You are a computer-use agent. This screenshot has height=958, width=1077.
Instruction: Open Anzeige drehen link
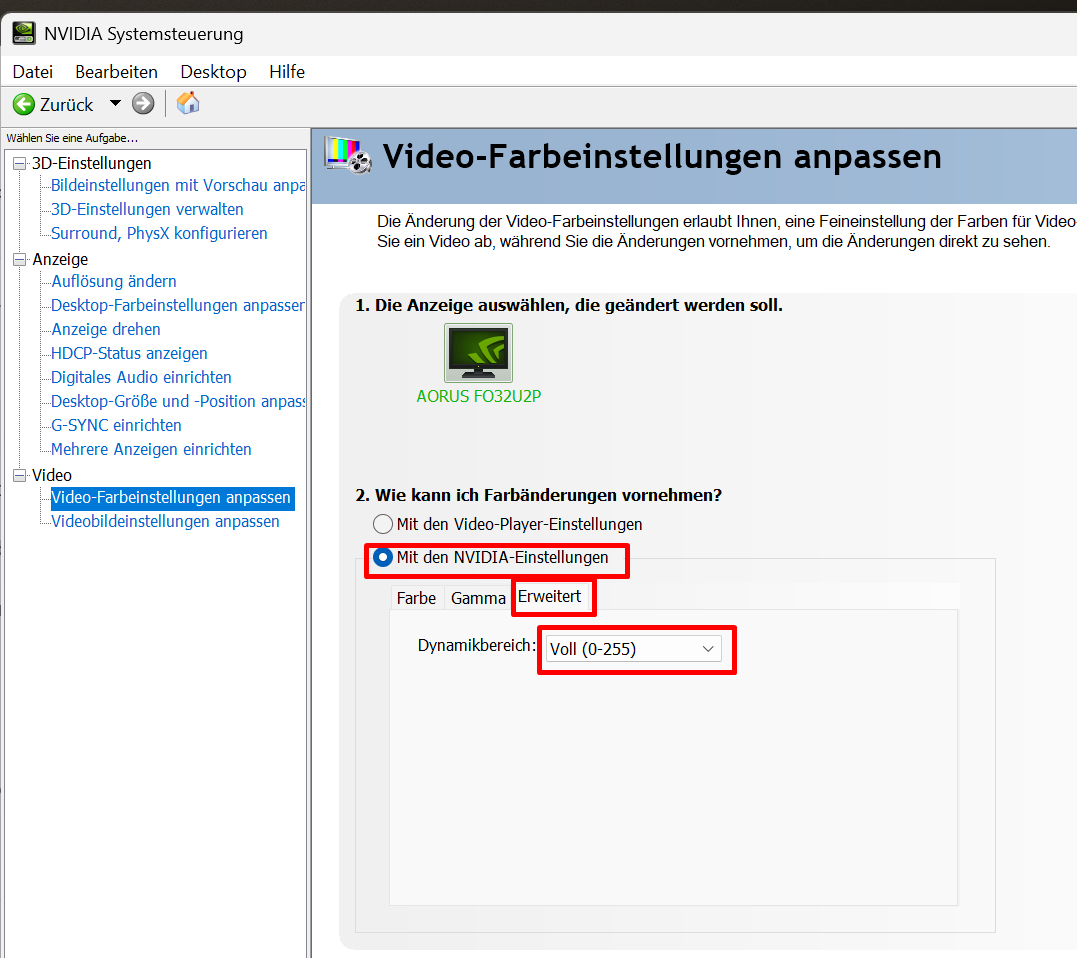click(x=106, y=330)
